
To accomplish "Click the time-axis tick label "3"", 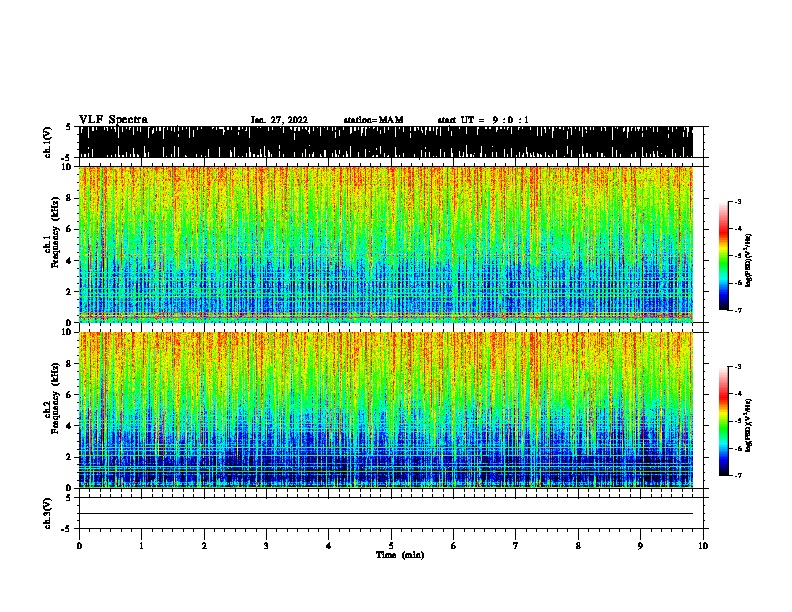I will coord(266,546).
